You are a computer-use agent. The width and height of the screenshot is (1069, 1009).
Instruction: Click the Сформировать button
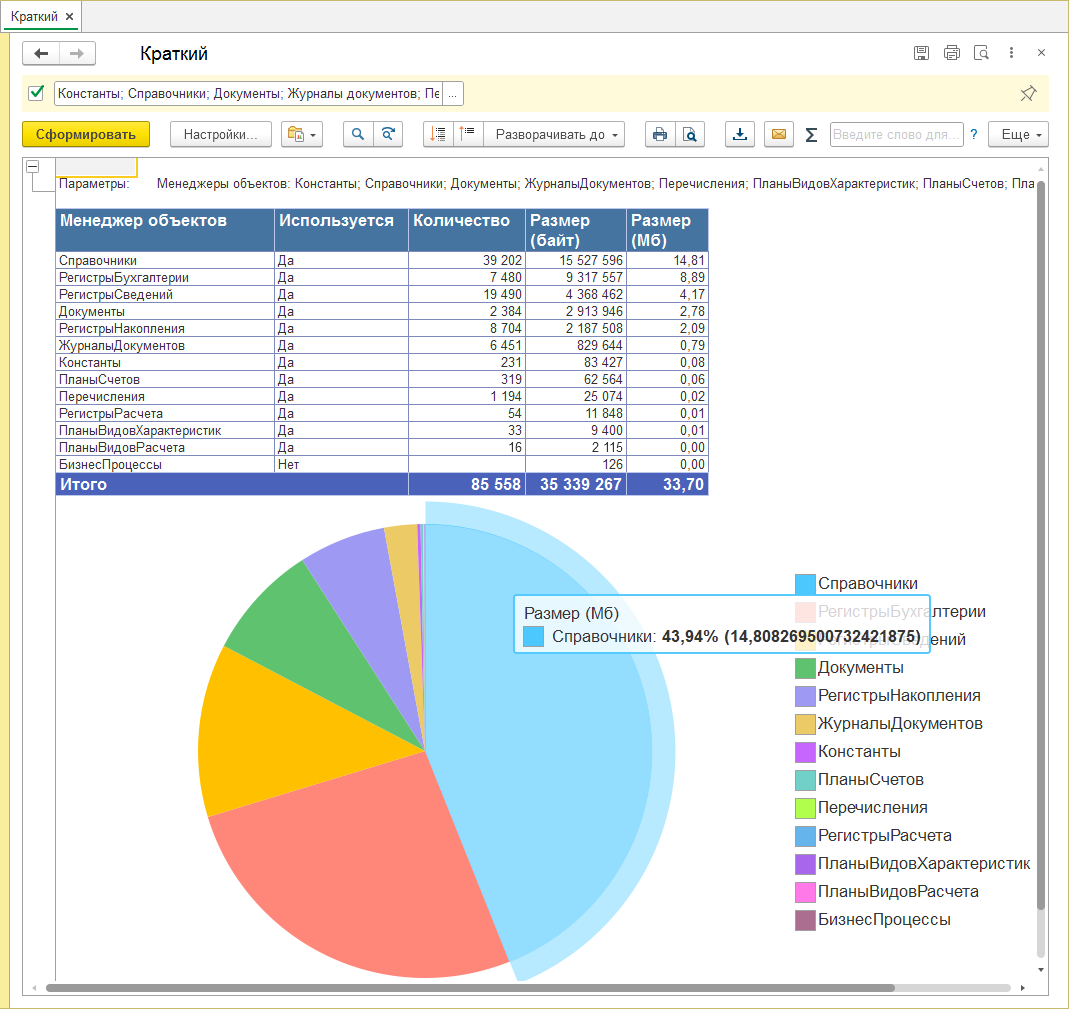[86, 134]
